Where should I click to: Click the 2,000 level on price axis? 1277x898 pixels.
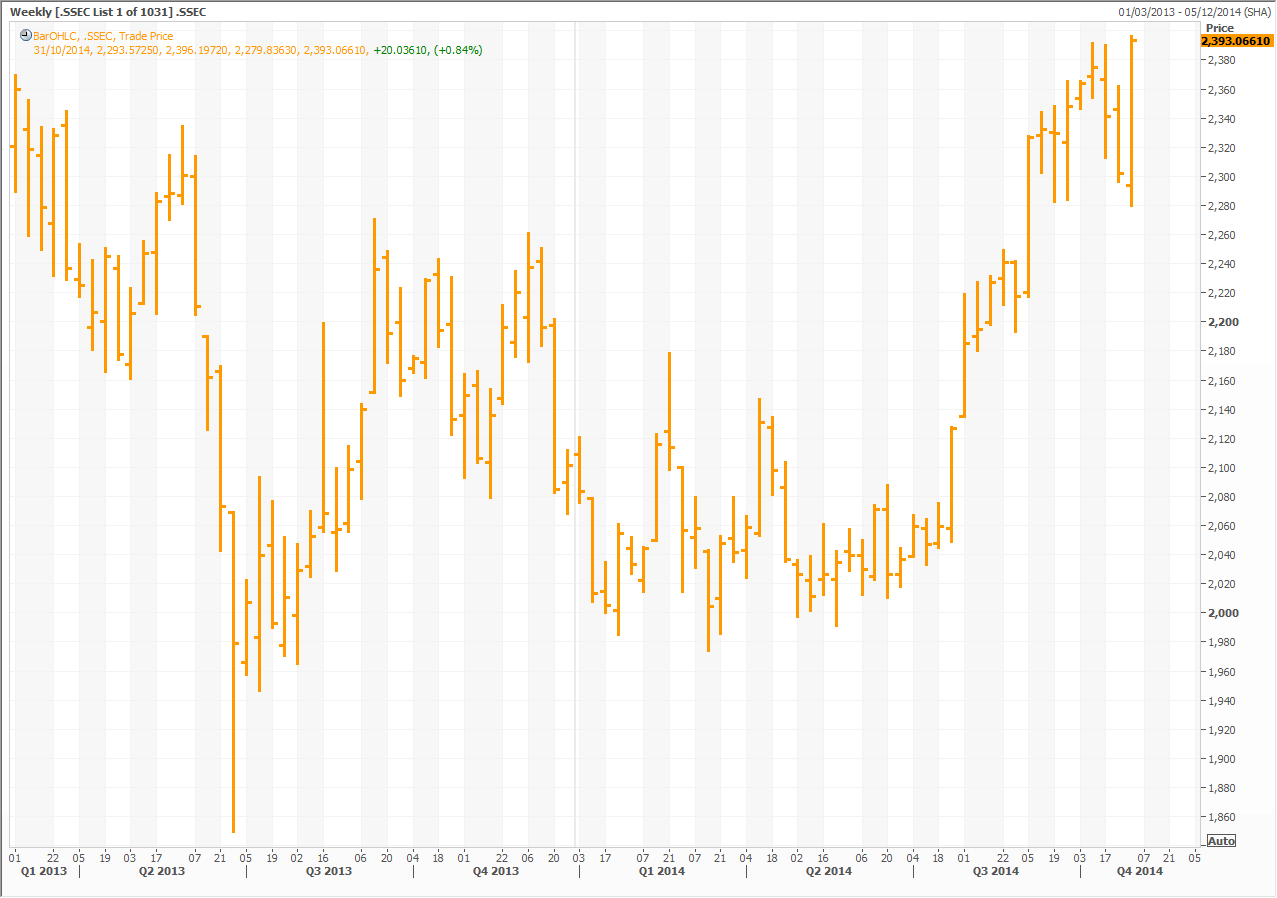coord(1222,613)
